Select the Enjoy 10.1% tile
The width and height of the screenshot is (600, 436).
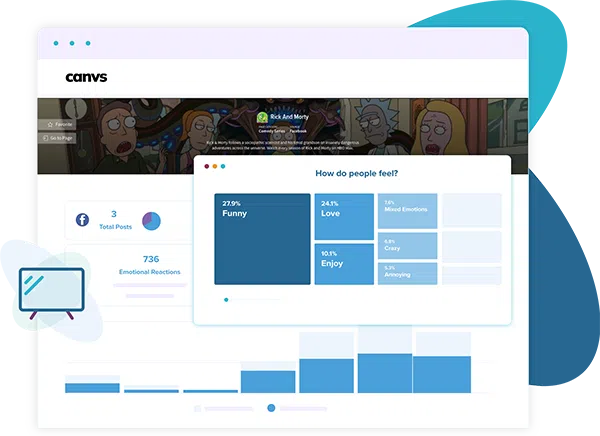coord(344,264)
